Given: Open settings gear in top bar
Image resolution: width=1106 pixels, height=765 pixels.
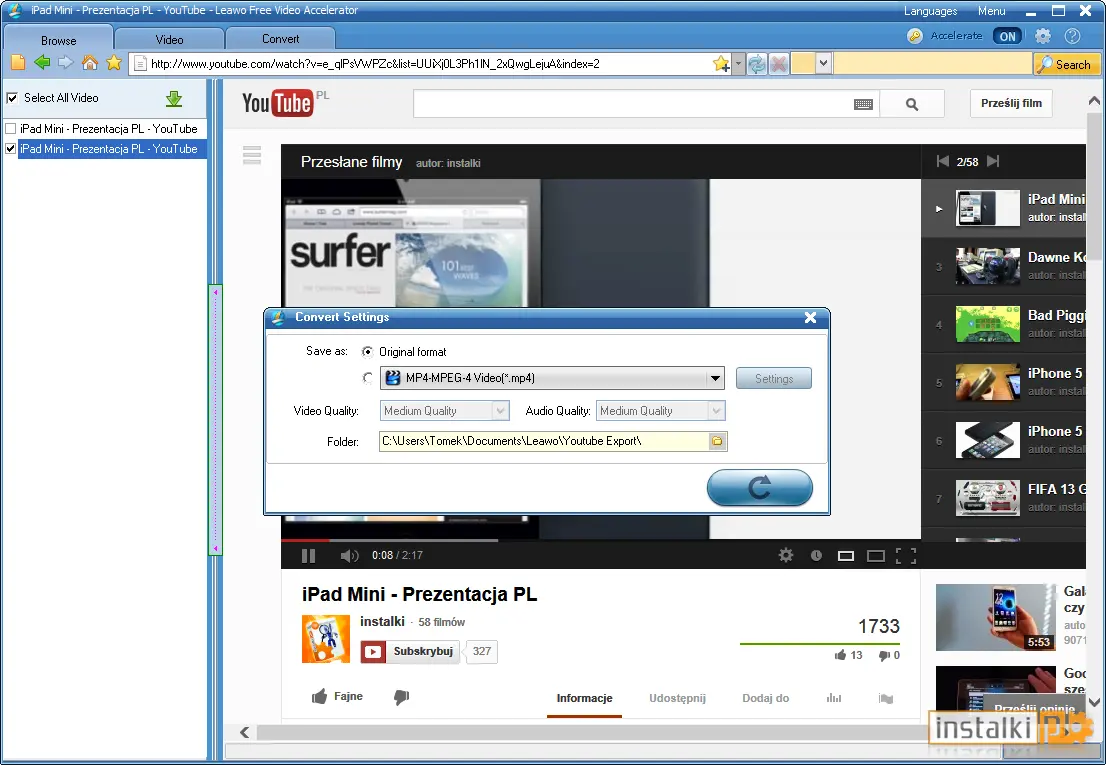Looking at the screenshot, I should (1043, 36).
